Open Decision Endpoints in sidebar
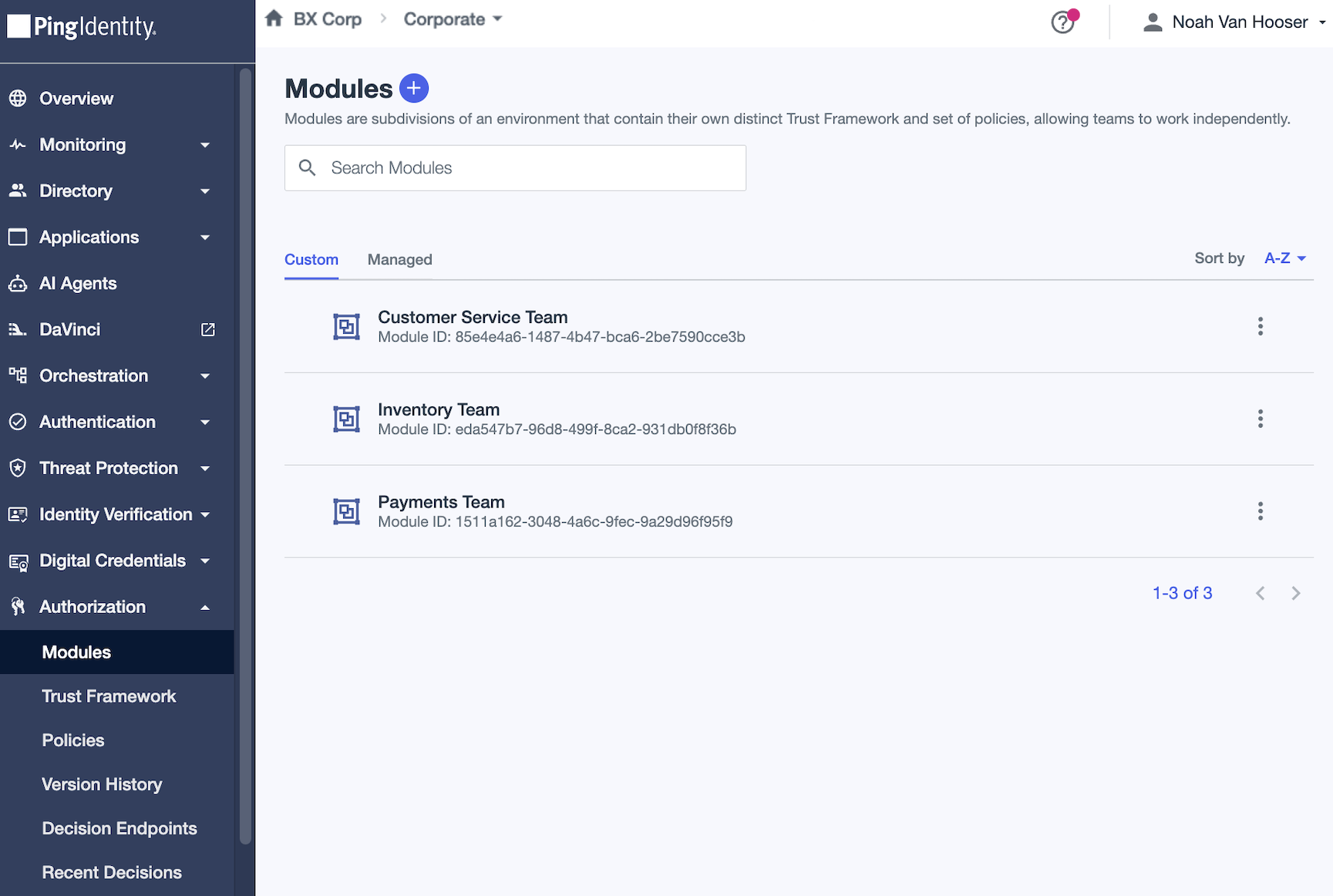1333x896 pixels. pos(117,828)
